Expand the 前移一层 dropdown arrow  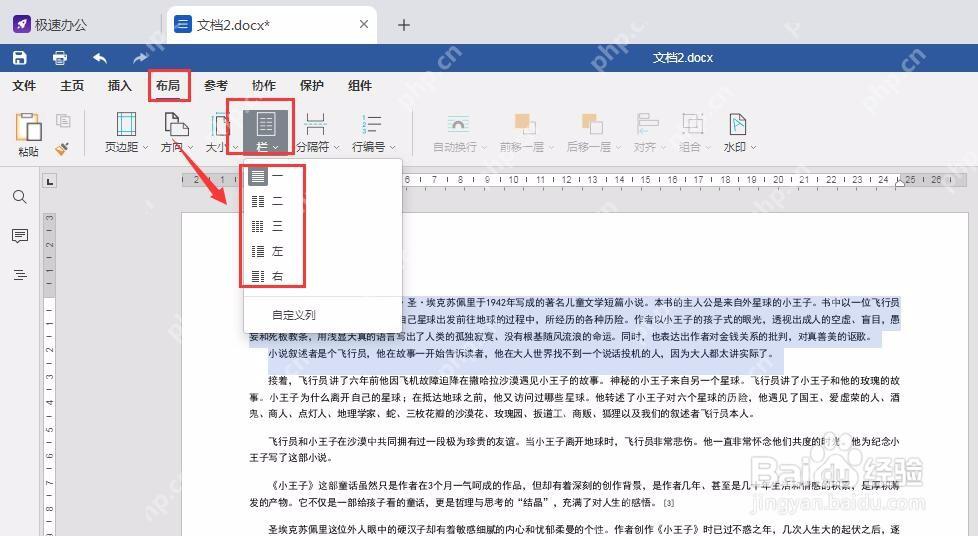point(551,148)
